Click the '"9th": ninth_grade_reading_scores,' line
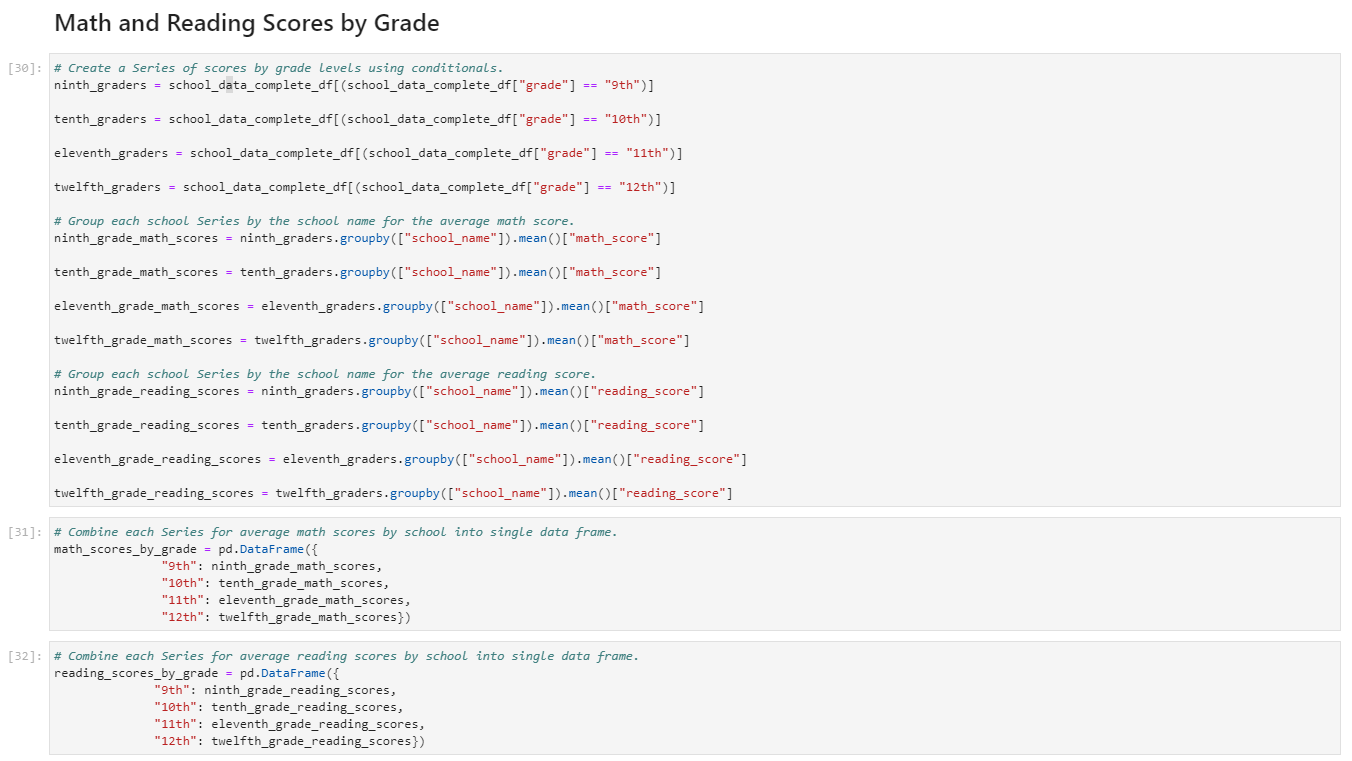1352x761 pixels. (276, 690)
